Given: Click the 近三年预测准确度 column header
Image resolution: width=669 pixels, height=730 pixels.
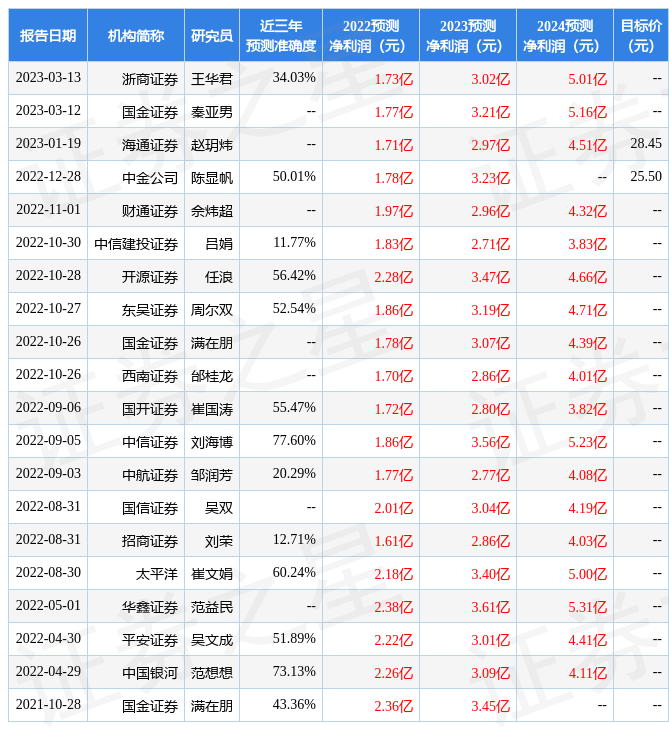Looking at the screenshot, I should click(281, 35).
